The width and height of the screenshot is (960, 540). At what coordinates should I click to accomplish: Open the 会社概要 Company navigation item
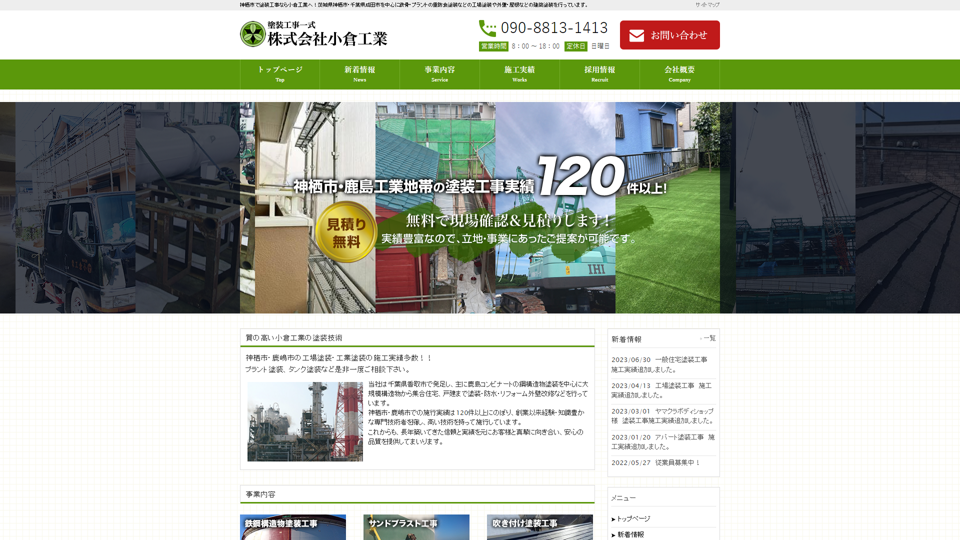coord(679,74)
